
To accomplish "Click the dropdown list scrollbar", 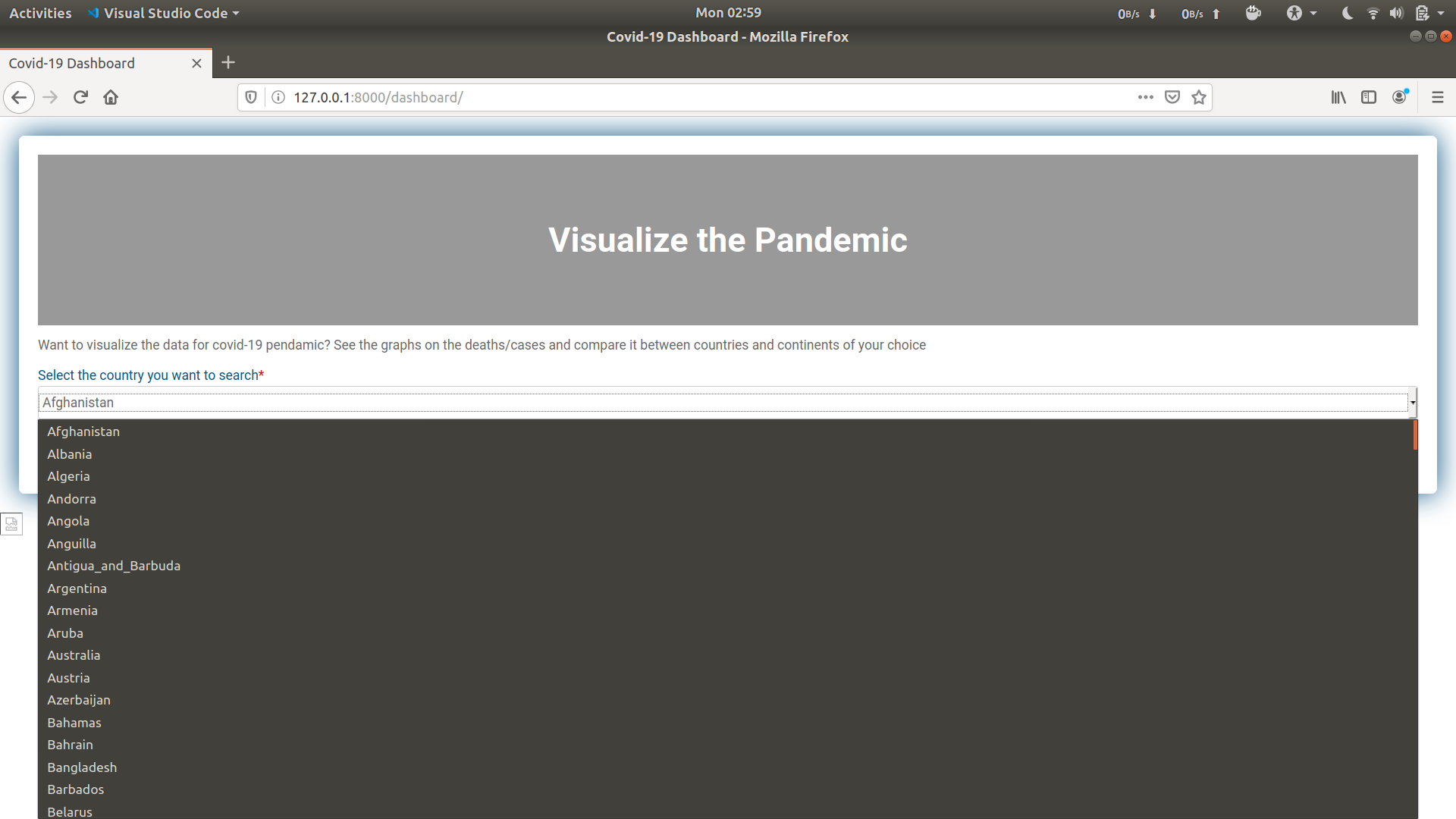I will 1415,436.
